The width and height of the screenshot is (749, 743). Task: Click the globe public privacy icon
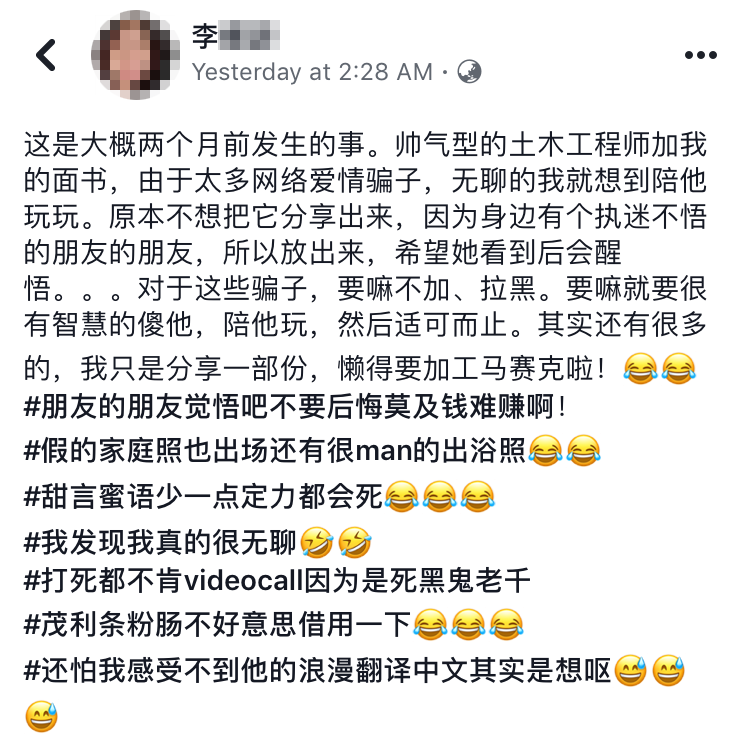469,72
